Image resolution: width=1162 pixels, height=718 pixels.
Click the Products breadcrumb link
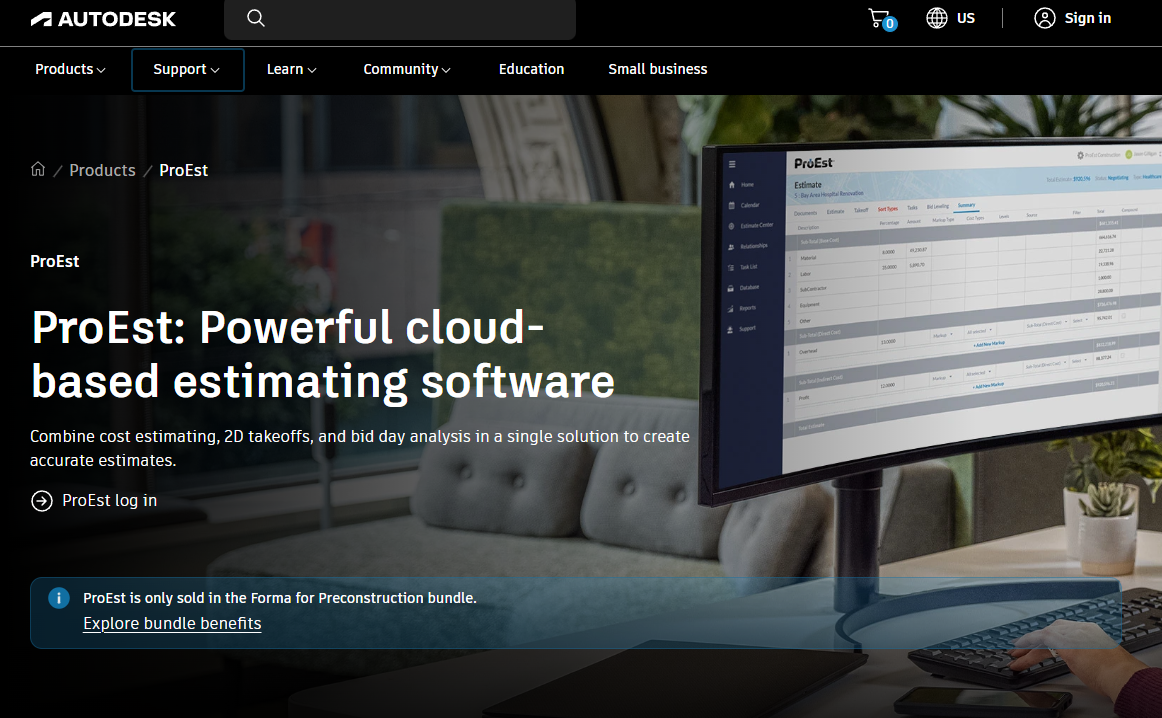(x=102, y=170)
